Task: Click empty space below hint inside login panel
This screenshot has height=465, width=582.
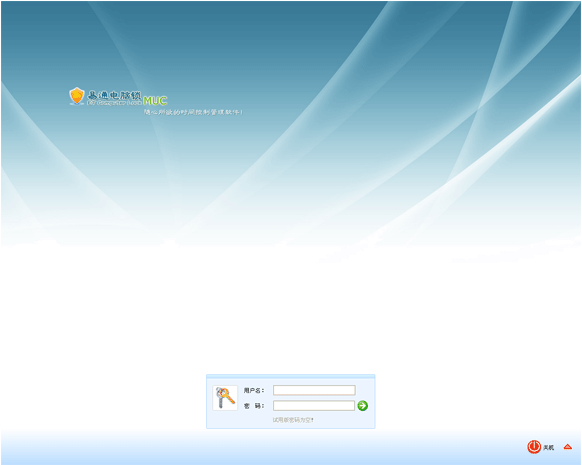Action: coord(291,426)
